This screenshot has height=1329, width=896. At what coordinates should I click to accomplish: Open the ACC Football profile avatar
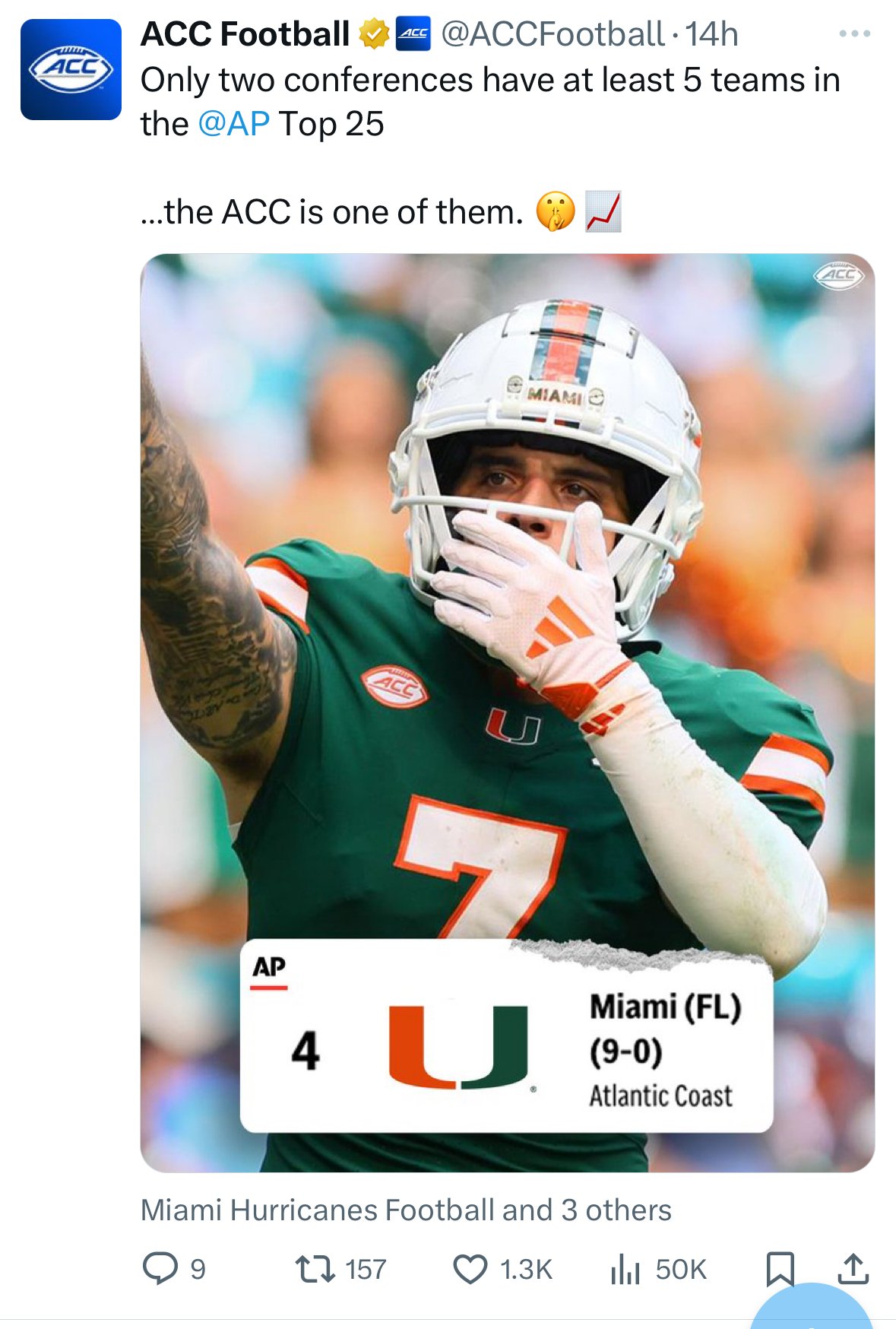pos(71,69)
